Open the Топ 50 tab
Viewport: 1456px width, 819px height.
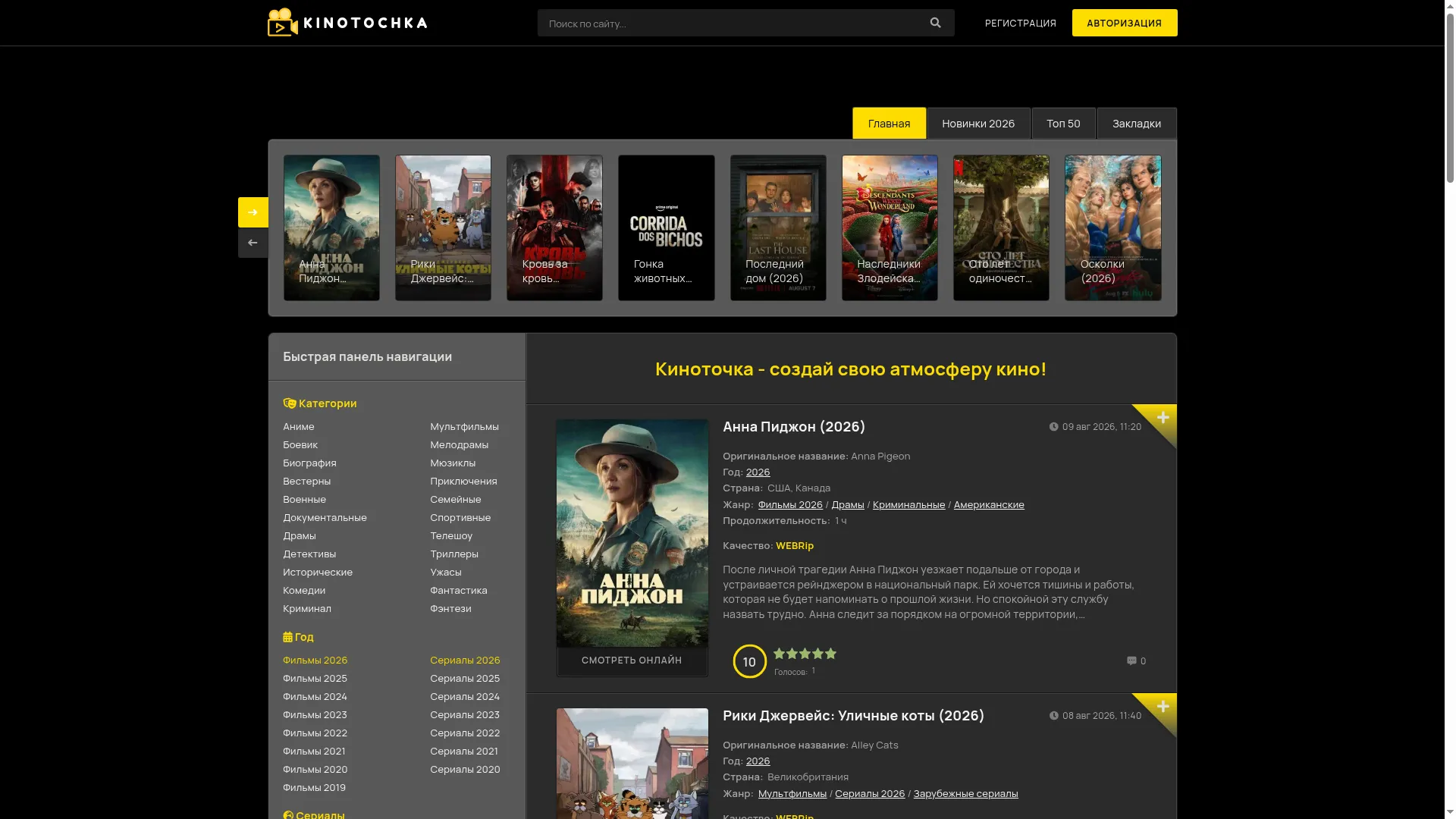[1063, 123]
